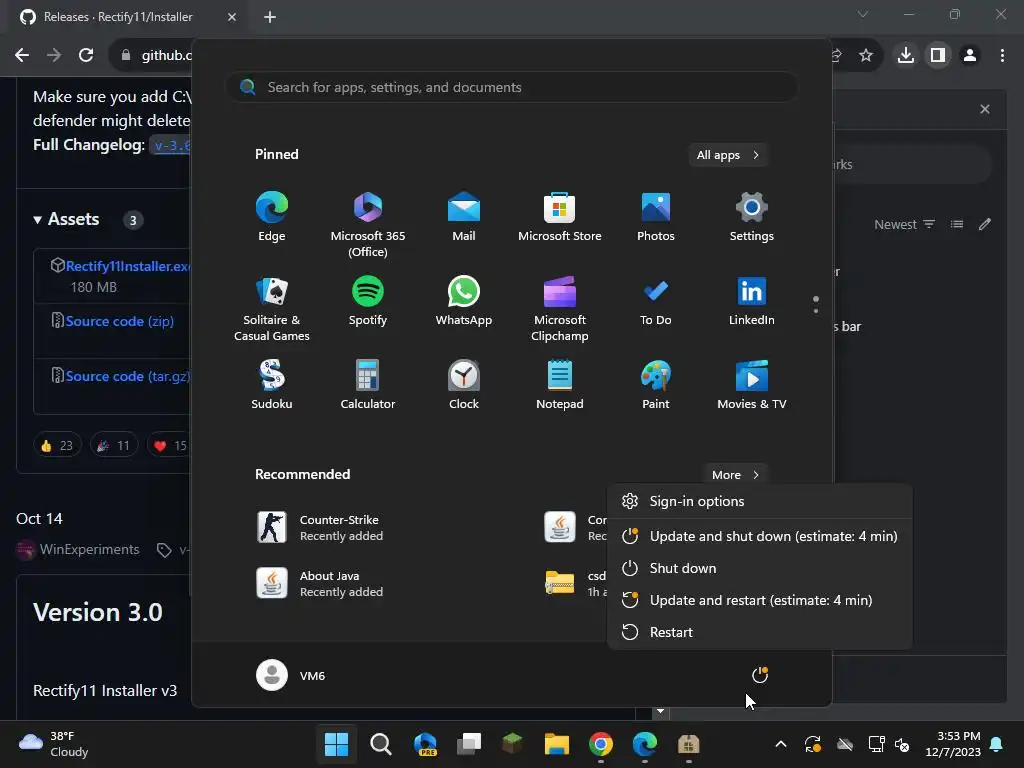Open About Java recommended item
Image resolution: width=1024 pixels, height=768 pixels.
pyautogui.click(x=320, y=584)
